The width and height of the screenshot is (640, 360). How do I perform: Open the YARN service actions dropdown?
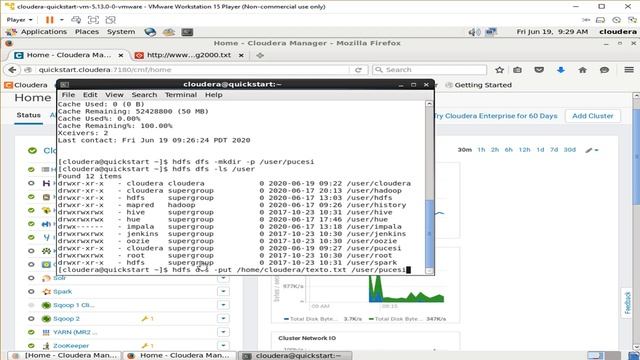click(x=223, y=332)
